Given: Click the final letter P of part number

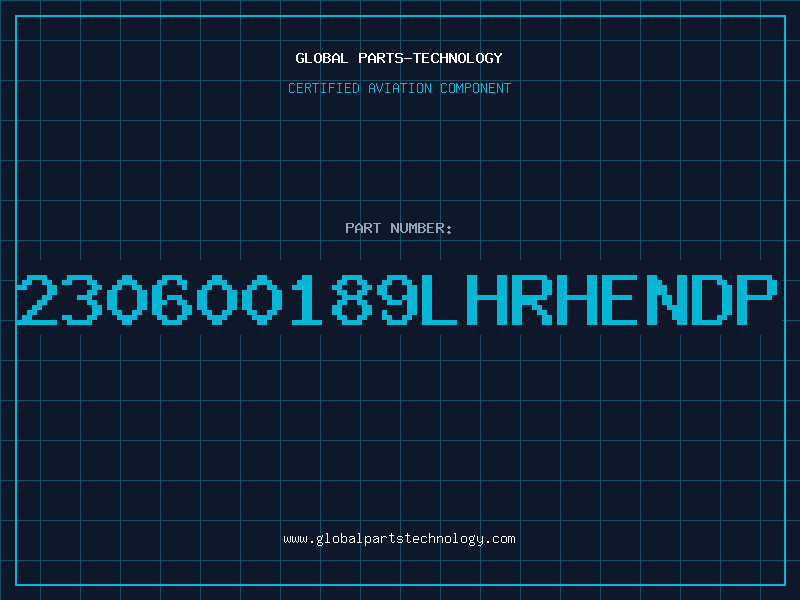Looking at the screenshot, I should click(x=756, y=299).
